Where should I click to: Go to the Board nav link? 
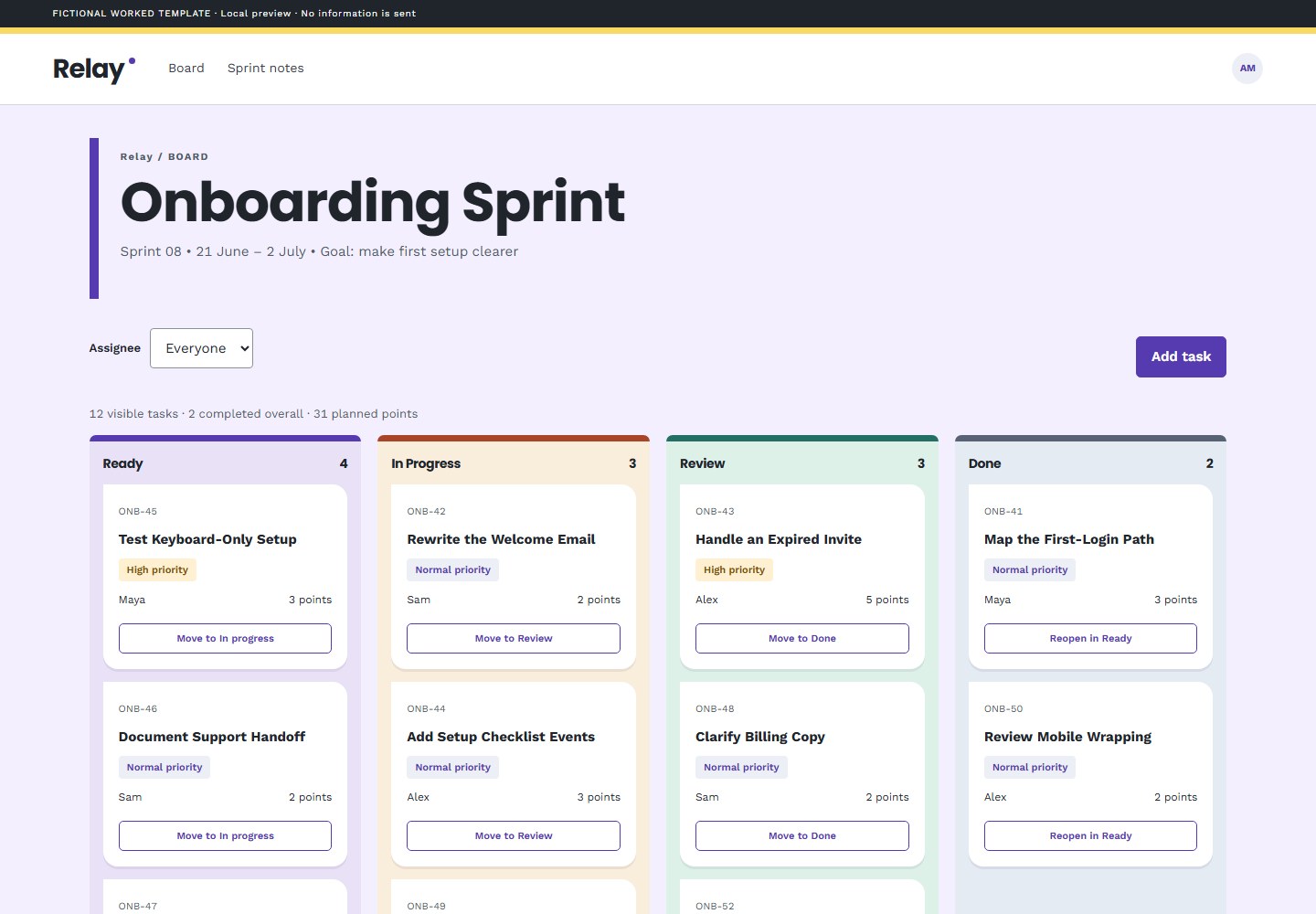click(186, 69)
